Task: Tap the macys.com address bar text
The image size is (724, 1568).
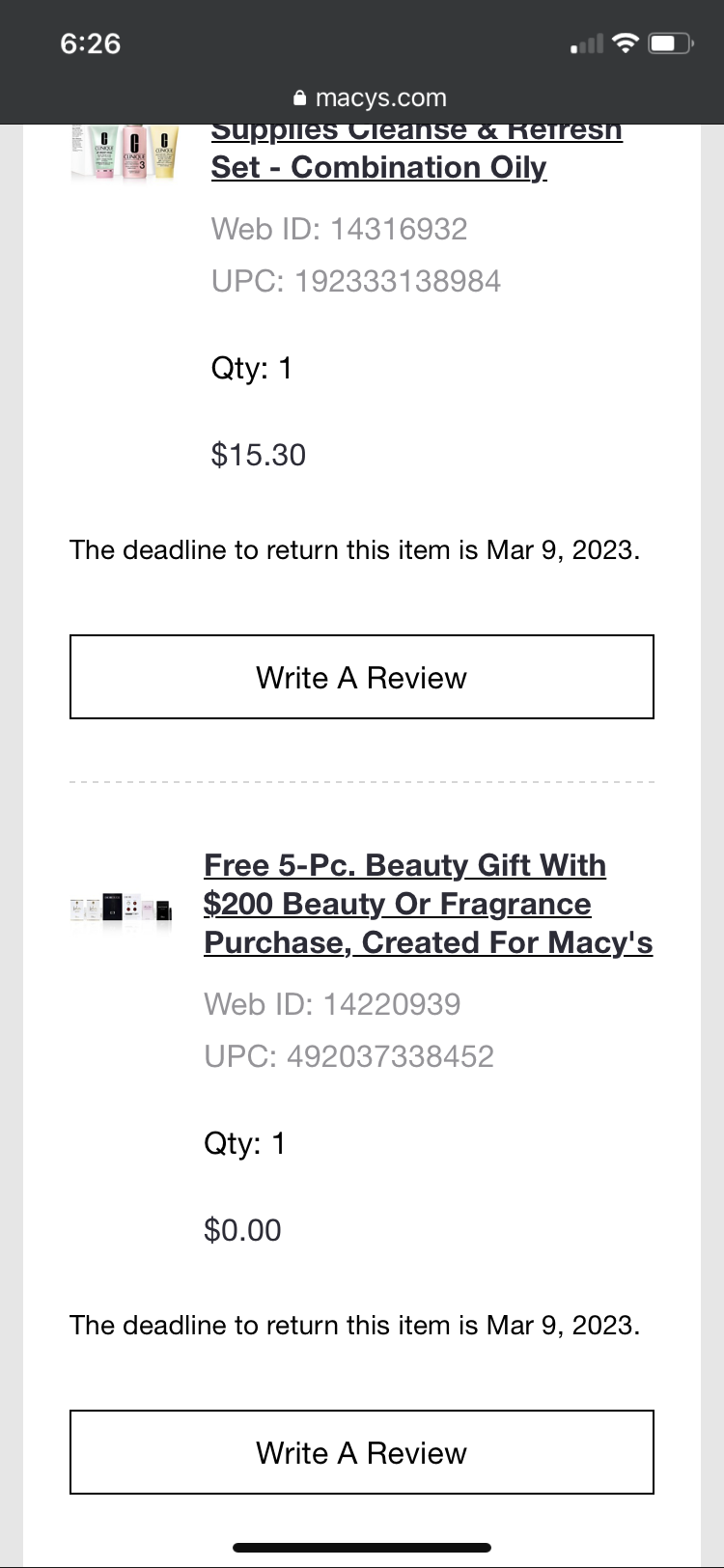Action: point(380,98)
